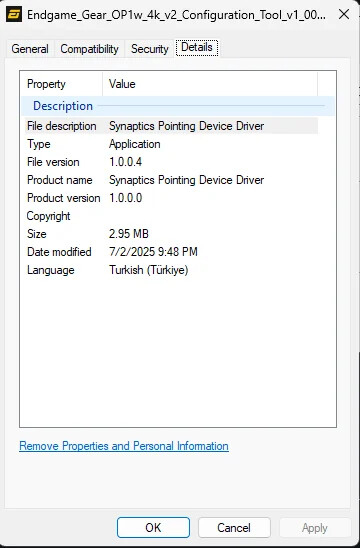Select the Copyright property row

(171, 216)
